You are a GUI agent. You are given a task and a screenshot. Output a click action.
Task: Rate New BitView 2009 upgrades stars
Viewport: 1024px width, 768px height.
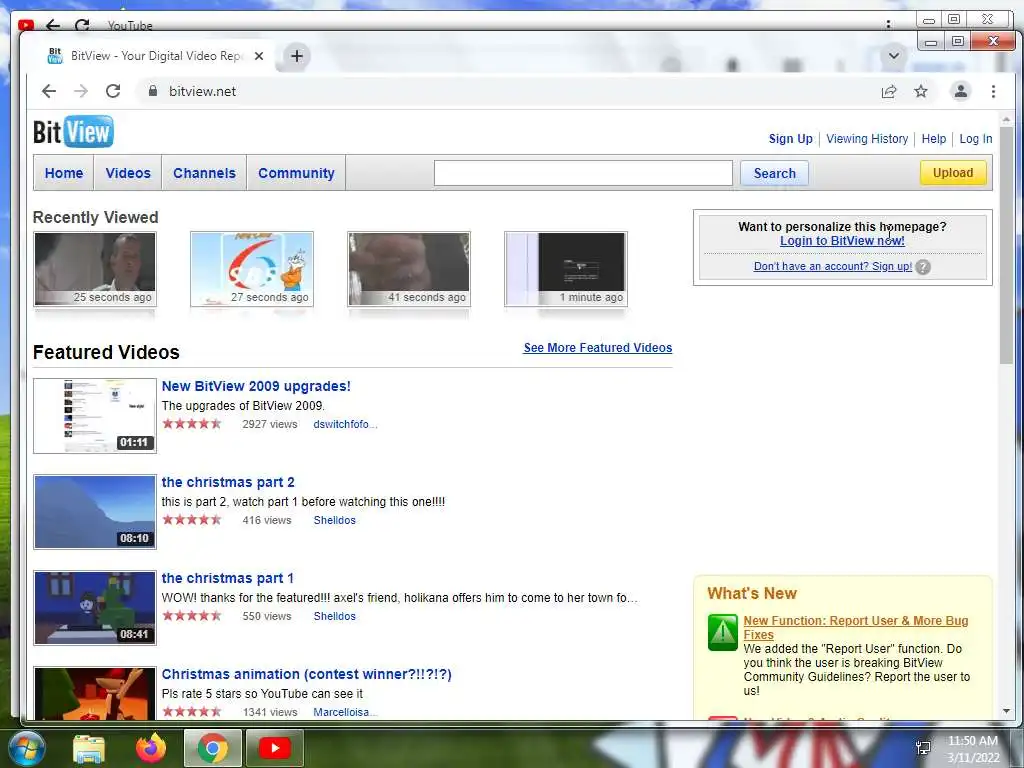coord(192,424)
